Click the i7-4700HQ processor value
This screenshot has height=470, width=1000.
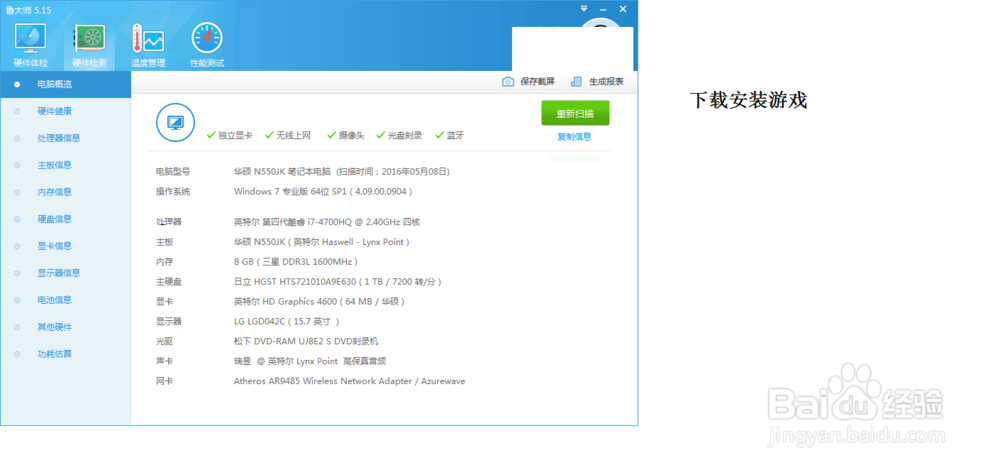coord(327,222)
